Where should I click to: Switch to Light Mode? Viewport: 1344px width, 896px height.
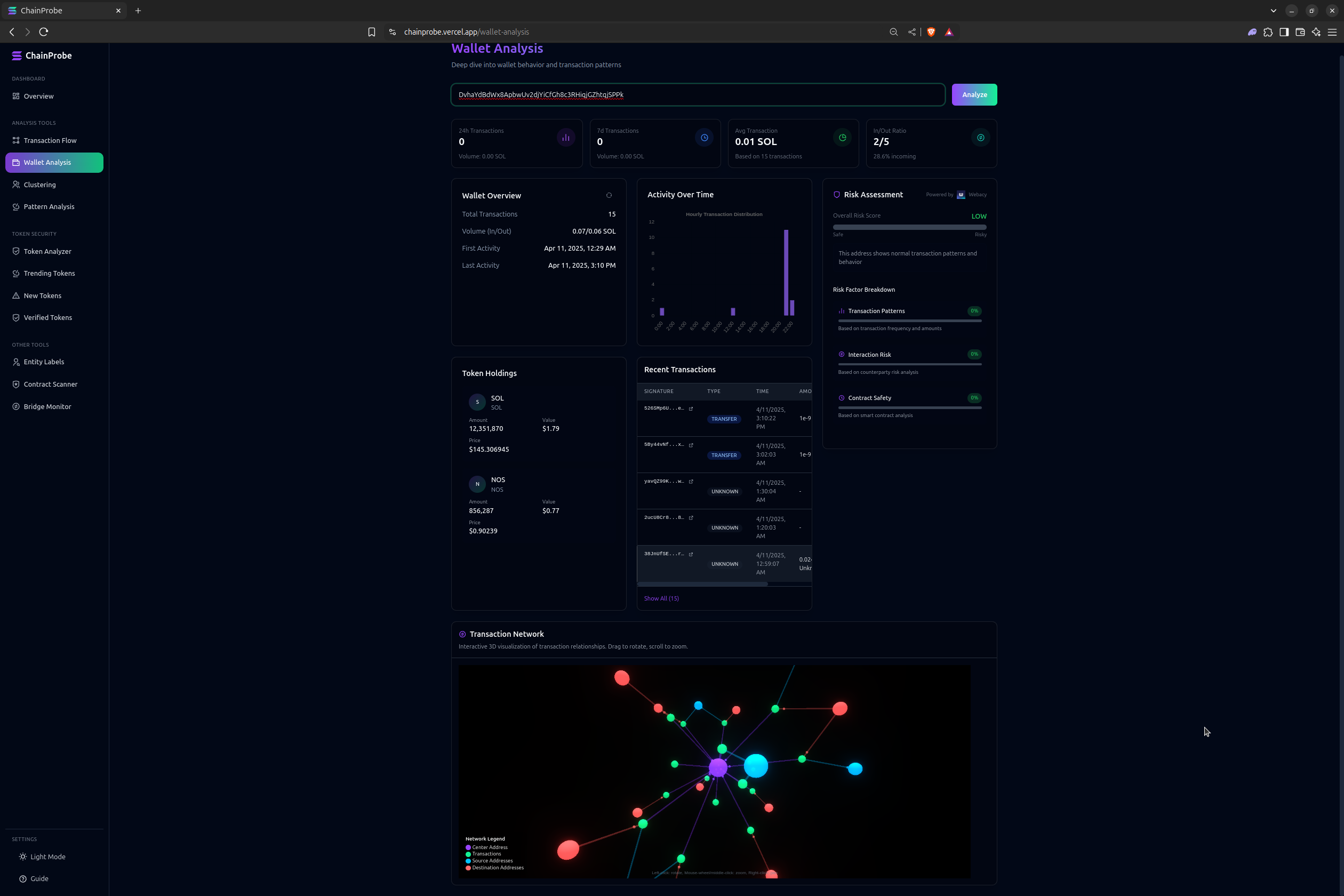pyautogui.click(x=54, y=857)
